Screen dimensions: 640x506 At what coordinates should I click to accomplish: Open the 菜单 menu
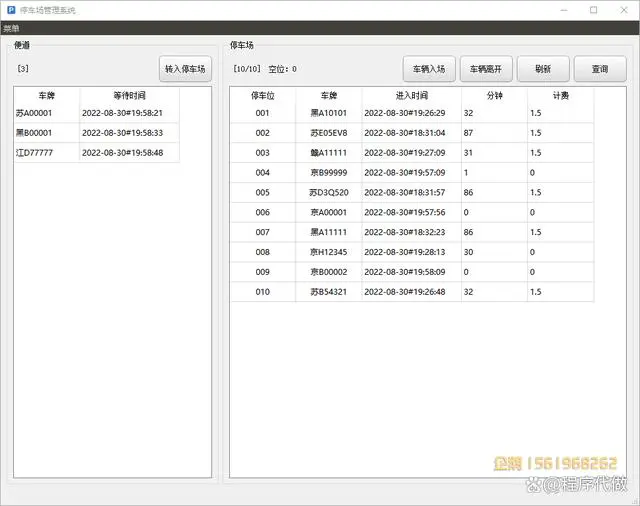pyautogui.click(x=11, y=29)
